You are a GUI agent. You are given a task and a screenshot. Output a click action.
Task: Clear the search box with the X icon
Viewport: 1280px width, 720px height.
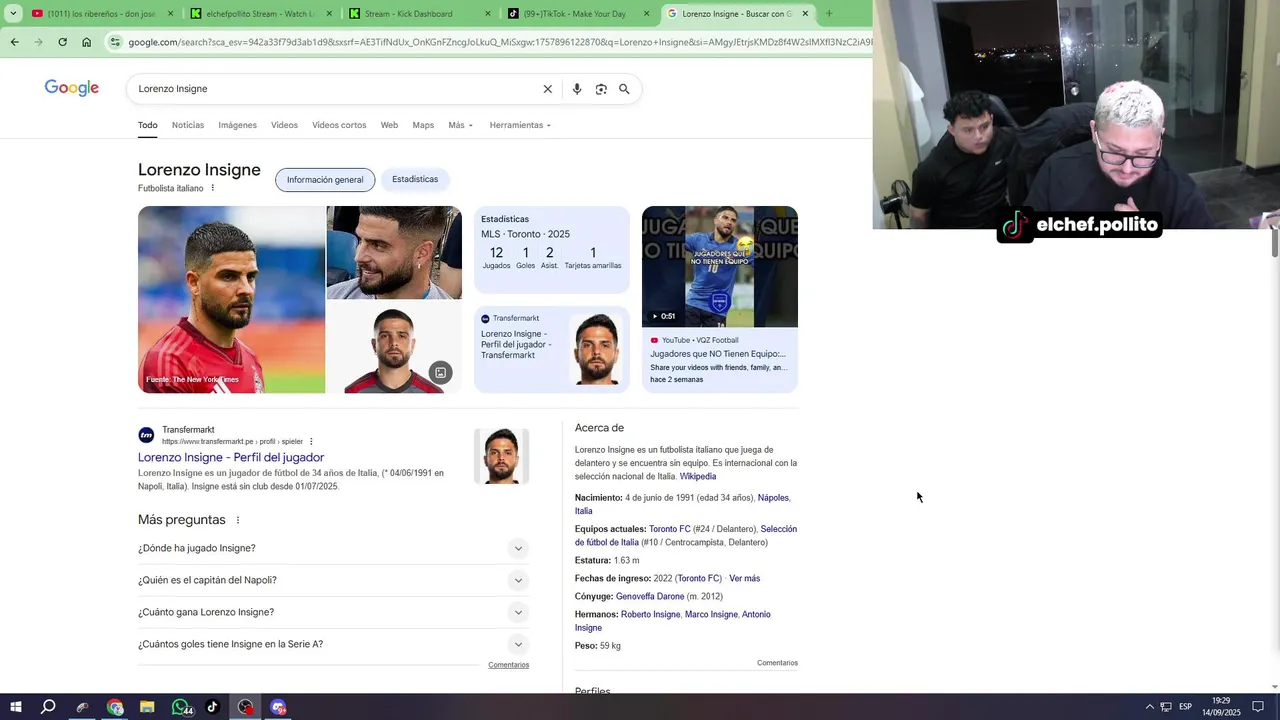[x=547, y=89]
